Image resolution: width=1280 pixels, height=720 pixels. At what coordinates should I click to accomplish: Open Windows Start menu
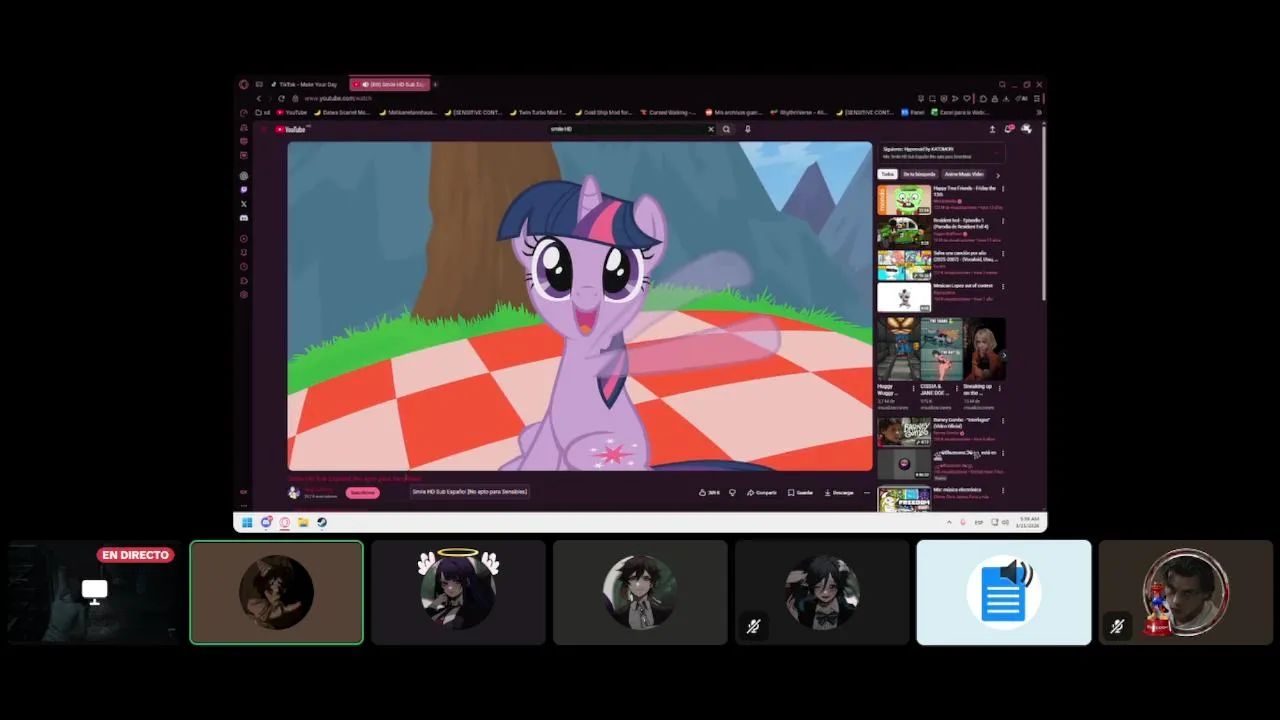pyautogui.click(x=247, y=522)
